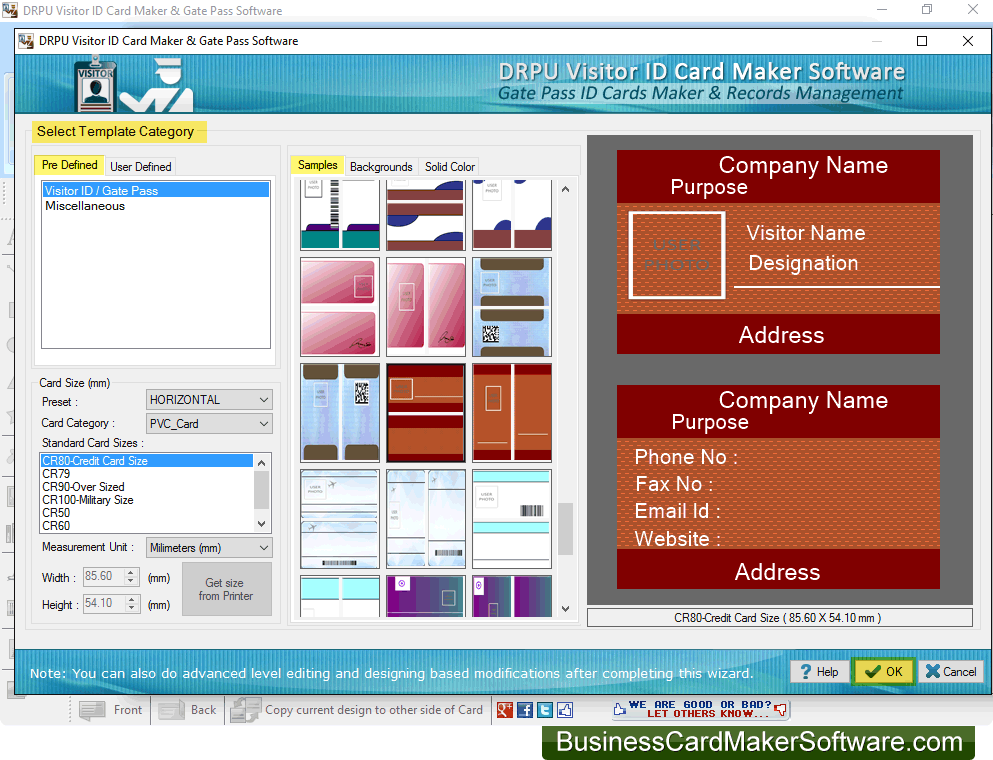Click the Twitter share icon
The height and width of the screenshot is (760, 993).
point(545,710)
